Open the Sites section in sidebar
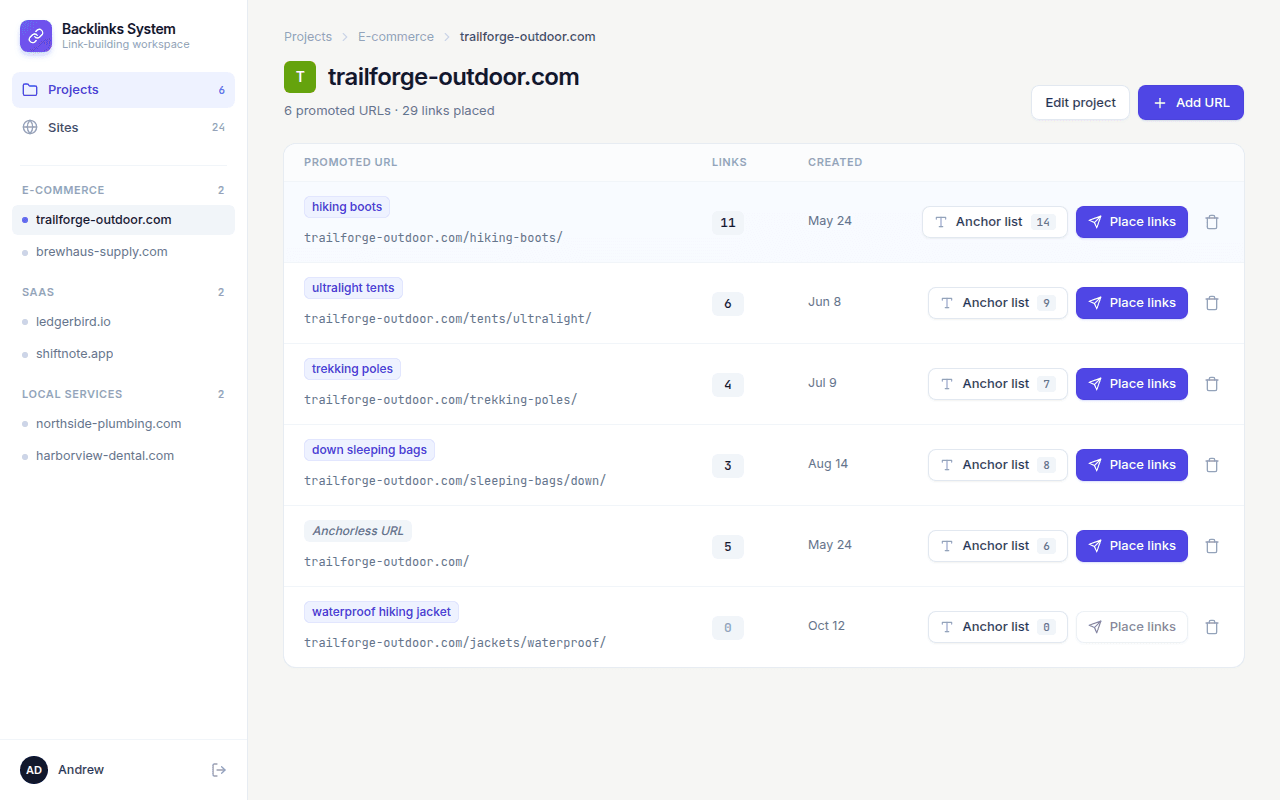Image resolution: width=1280 pixels, height=800 pixels. (123, 128)
